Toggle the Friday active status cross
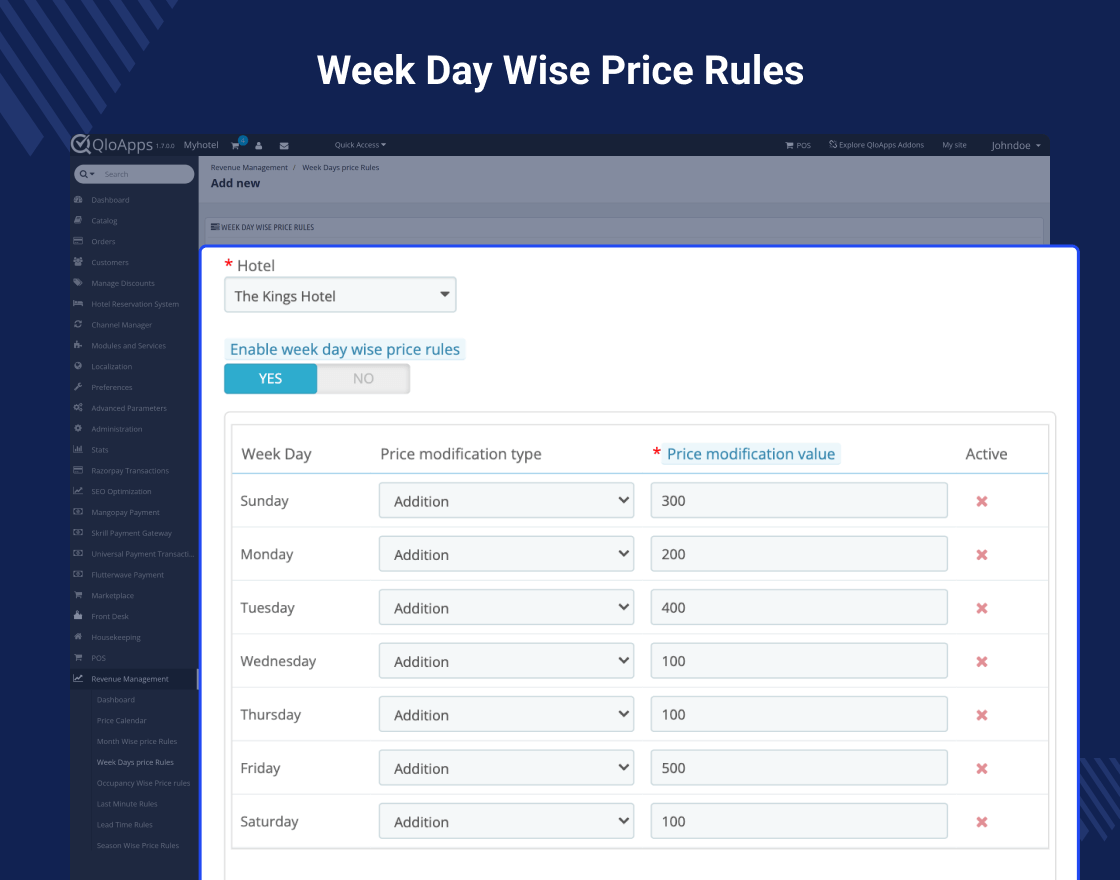 click(x=982, y=768)
